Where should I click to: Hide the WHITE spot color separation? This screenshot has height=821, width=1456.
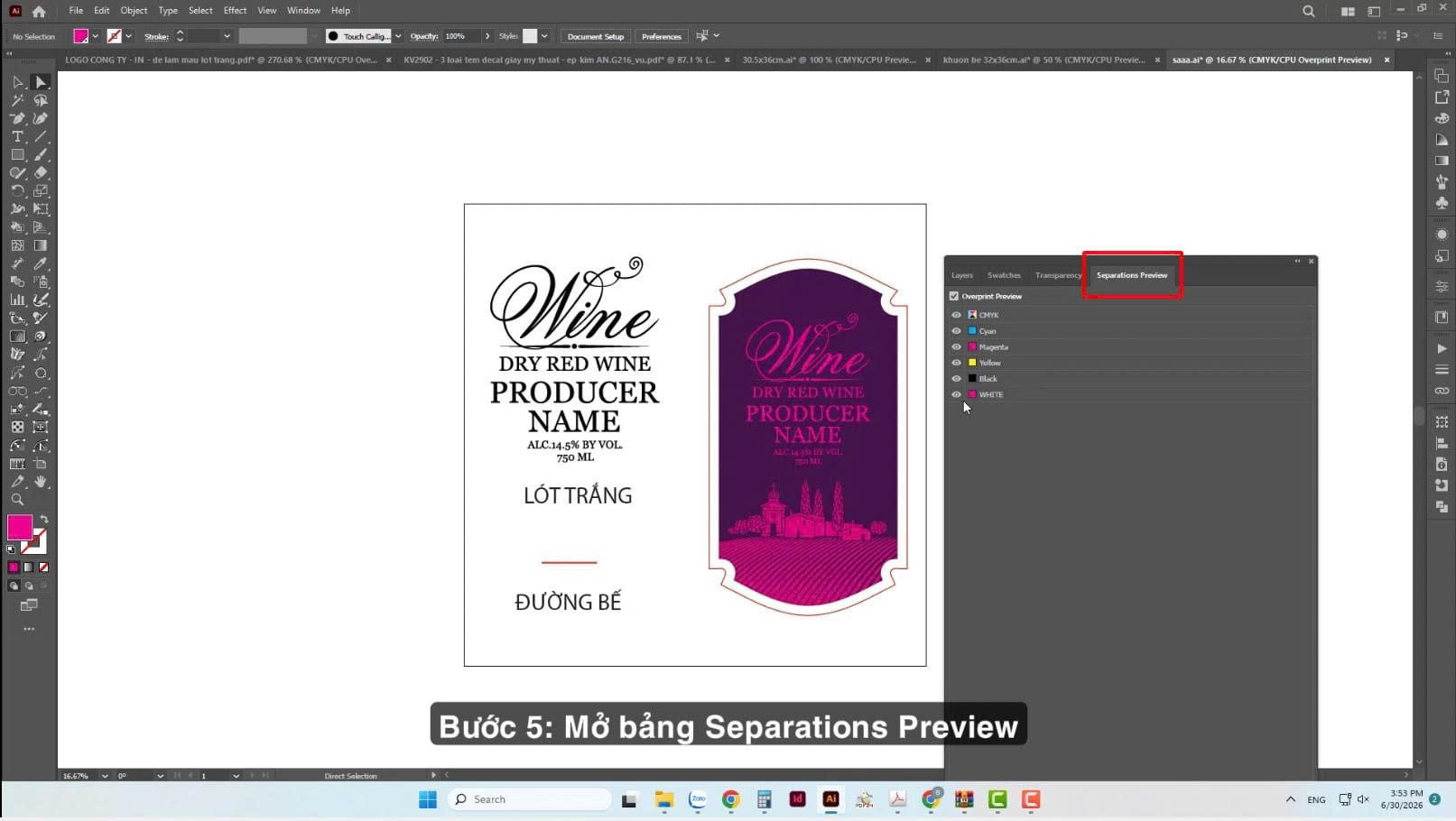click(x=956, y=394)
